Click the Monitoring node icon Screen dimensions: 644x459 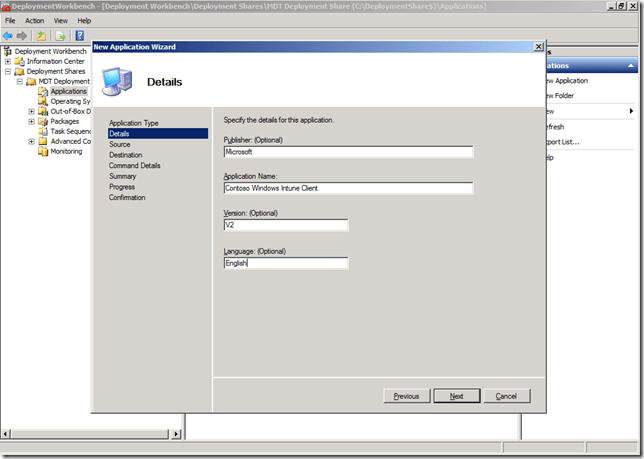point(43,151)
